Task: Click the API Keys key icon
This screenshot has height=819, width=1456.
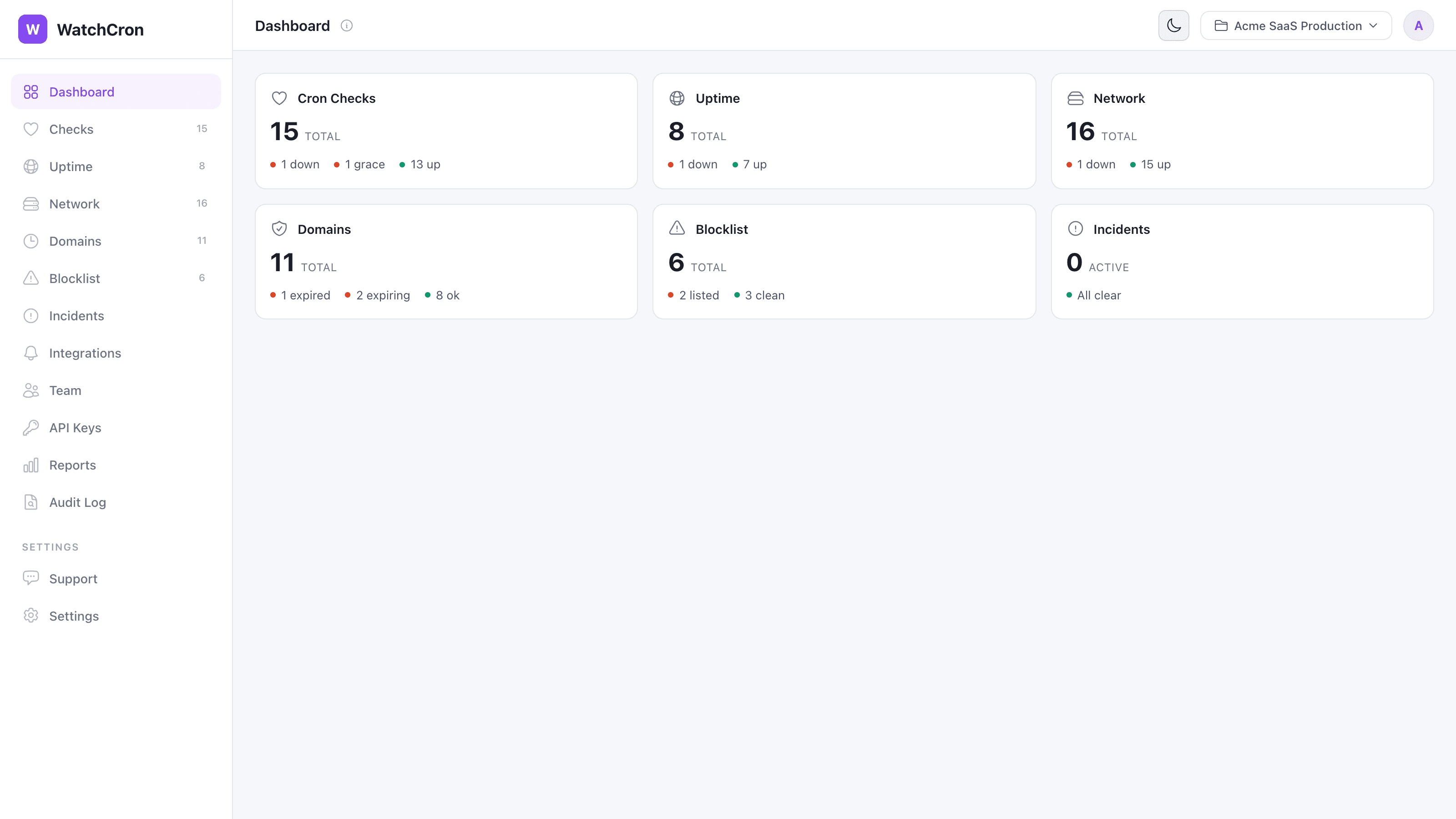Action: pos(31,427)
